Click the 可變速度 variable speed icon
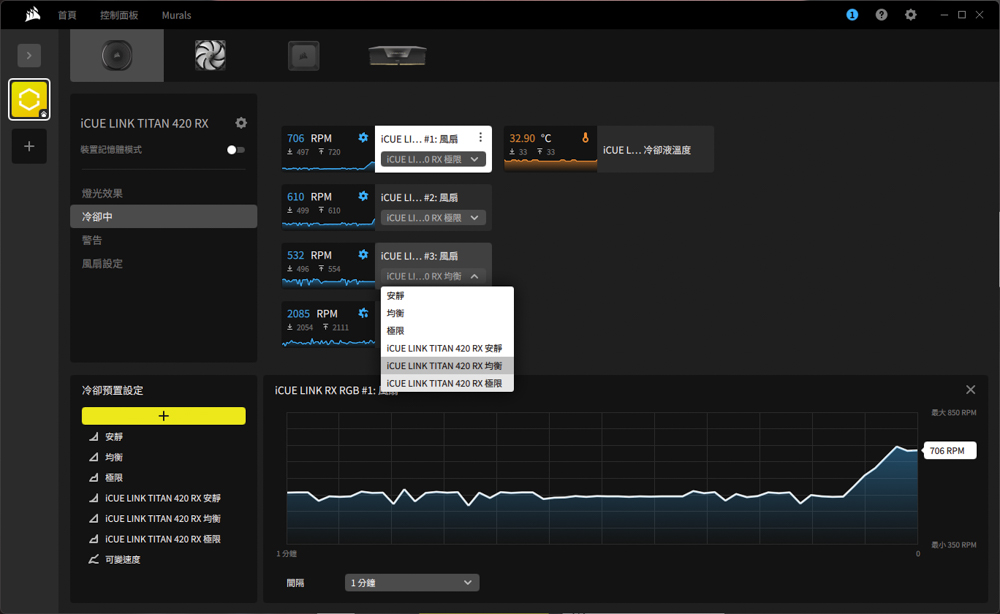1000x614 pixels. point(94,559)
